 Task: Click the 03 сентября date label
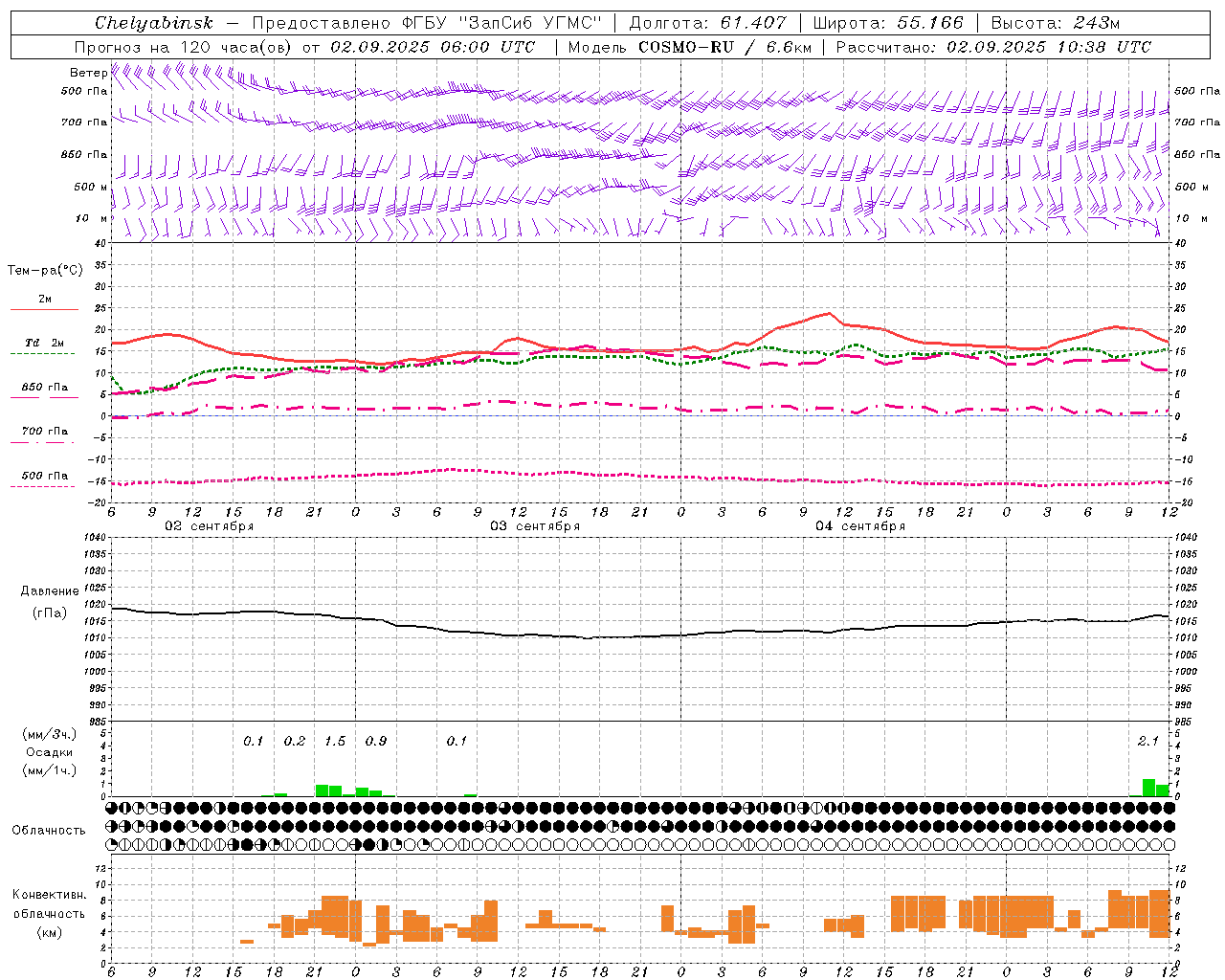point(535,526)
